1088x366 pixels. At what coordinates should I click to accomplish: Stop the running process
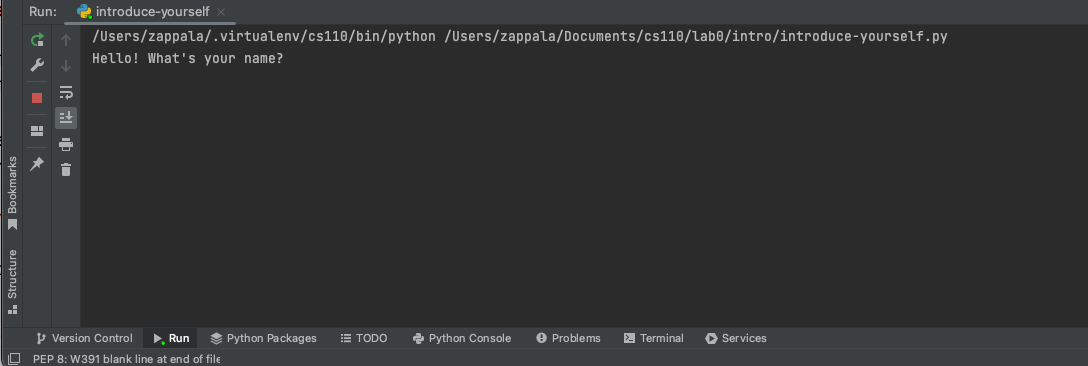[37, 98]
